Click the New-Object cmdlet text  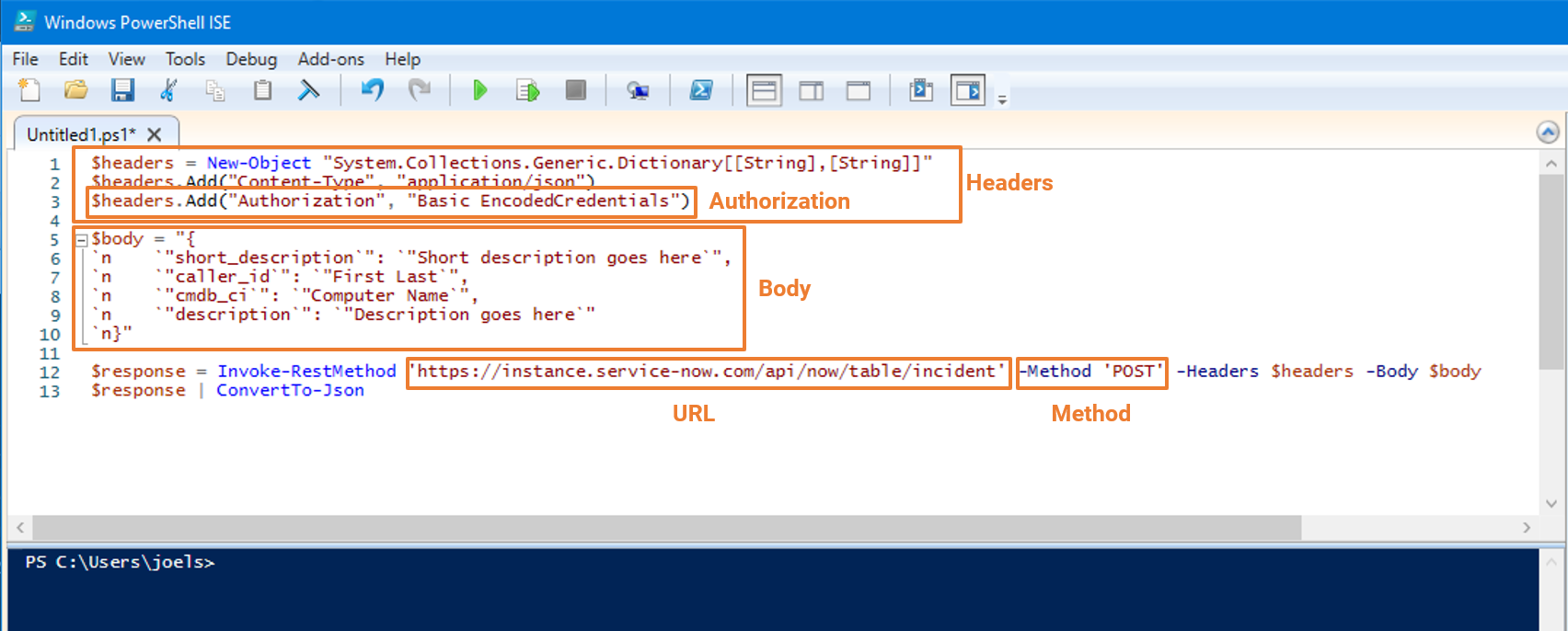coord(259,163)
